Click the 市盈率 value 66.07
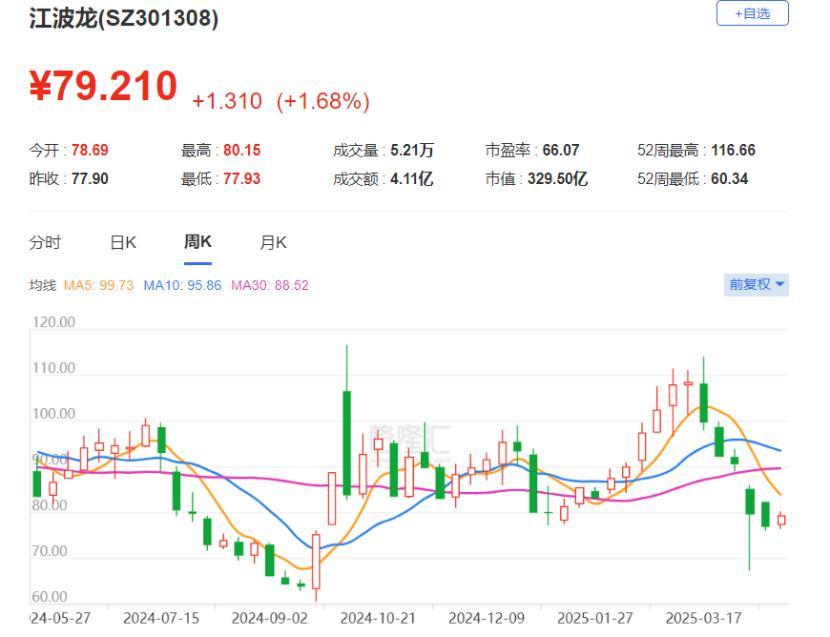 click(561, 150)
